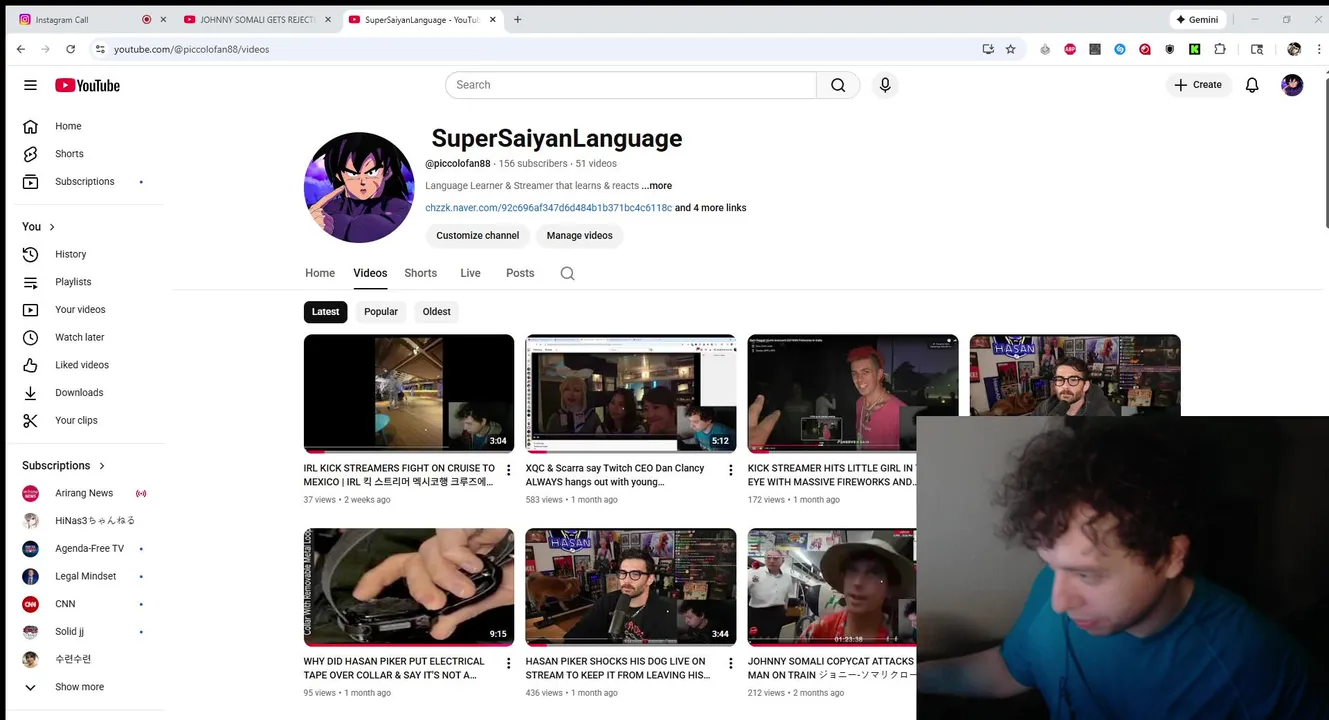This screenshot has height=720, width=1329.
Task: Select the Popular filter chip
Action: click(381, 312)
